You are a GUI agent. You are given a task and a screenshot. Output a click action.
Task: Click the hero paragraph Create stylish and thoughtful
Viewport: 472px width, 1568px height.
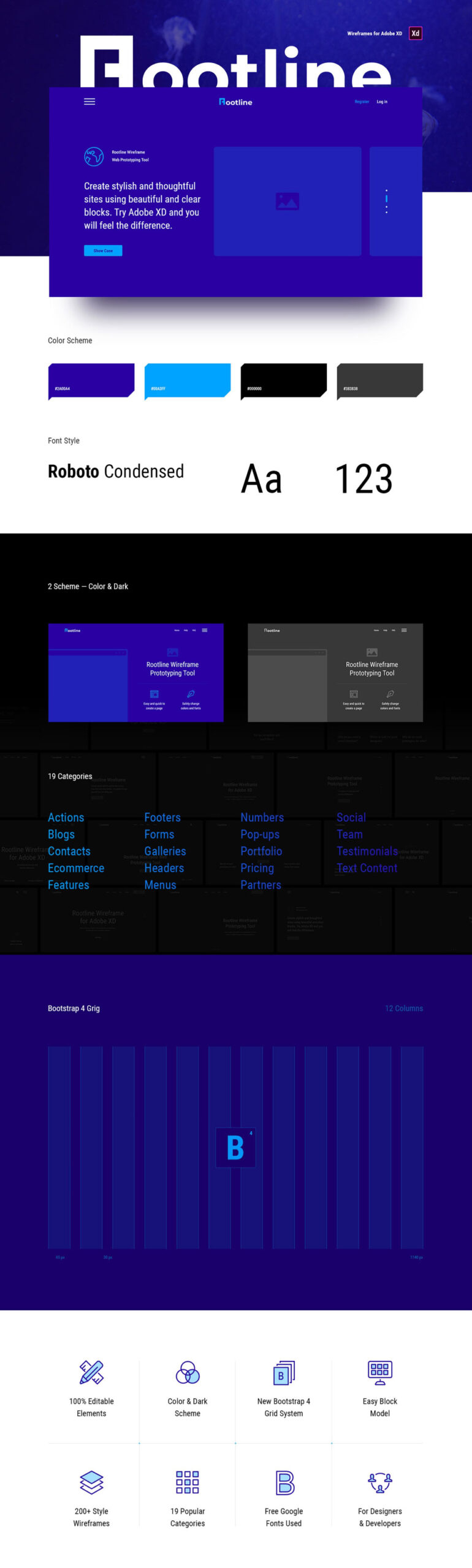142,205
